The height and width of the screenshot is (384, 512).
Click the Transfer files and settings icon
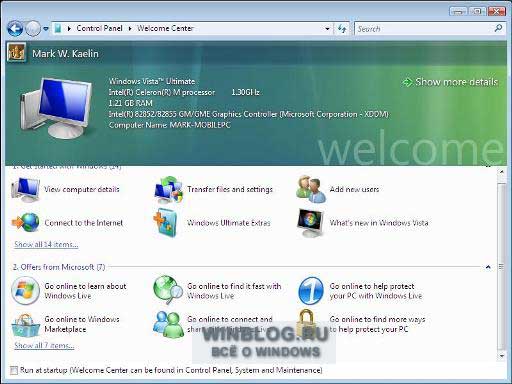point(169,190)
